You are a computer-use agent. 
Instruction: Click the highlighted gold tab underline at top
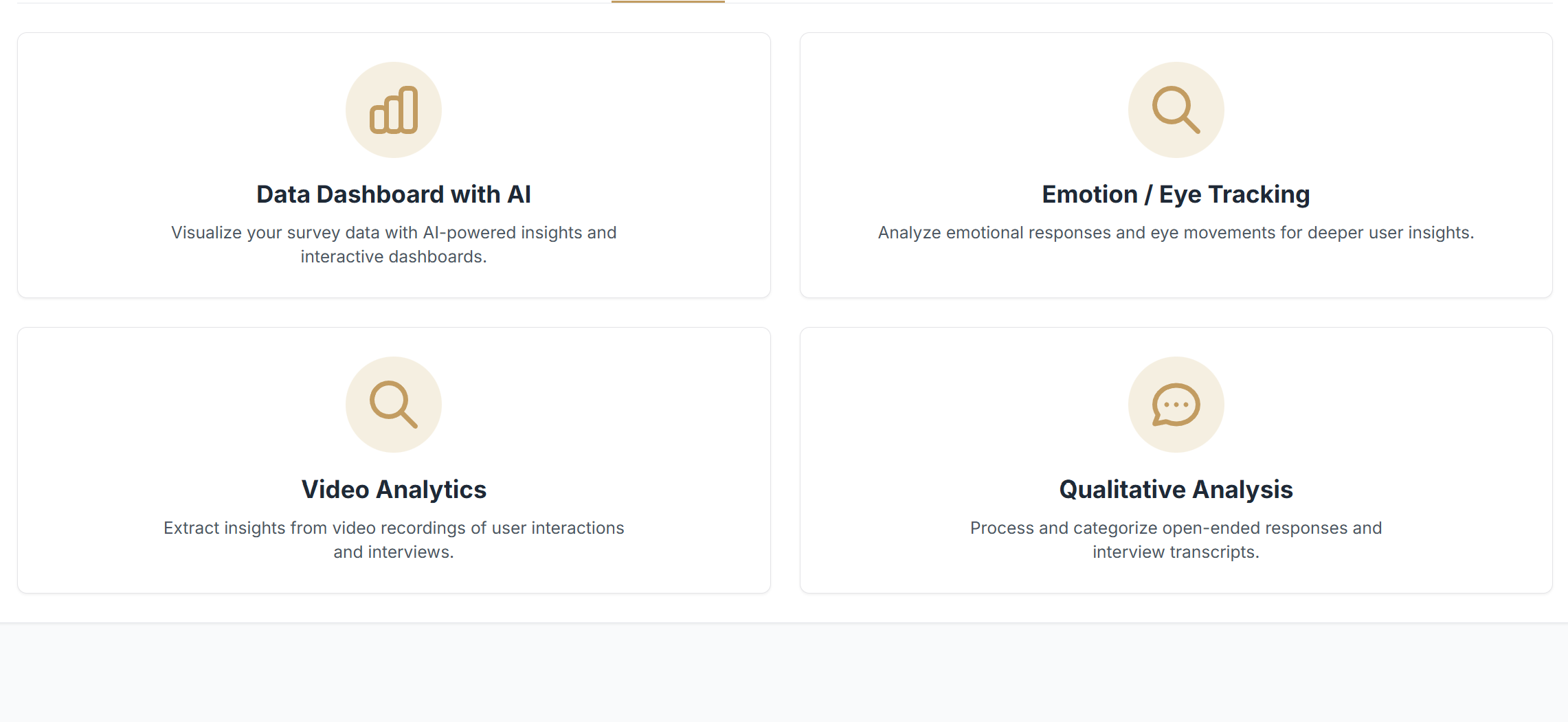tap(668, 2)
